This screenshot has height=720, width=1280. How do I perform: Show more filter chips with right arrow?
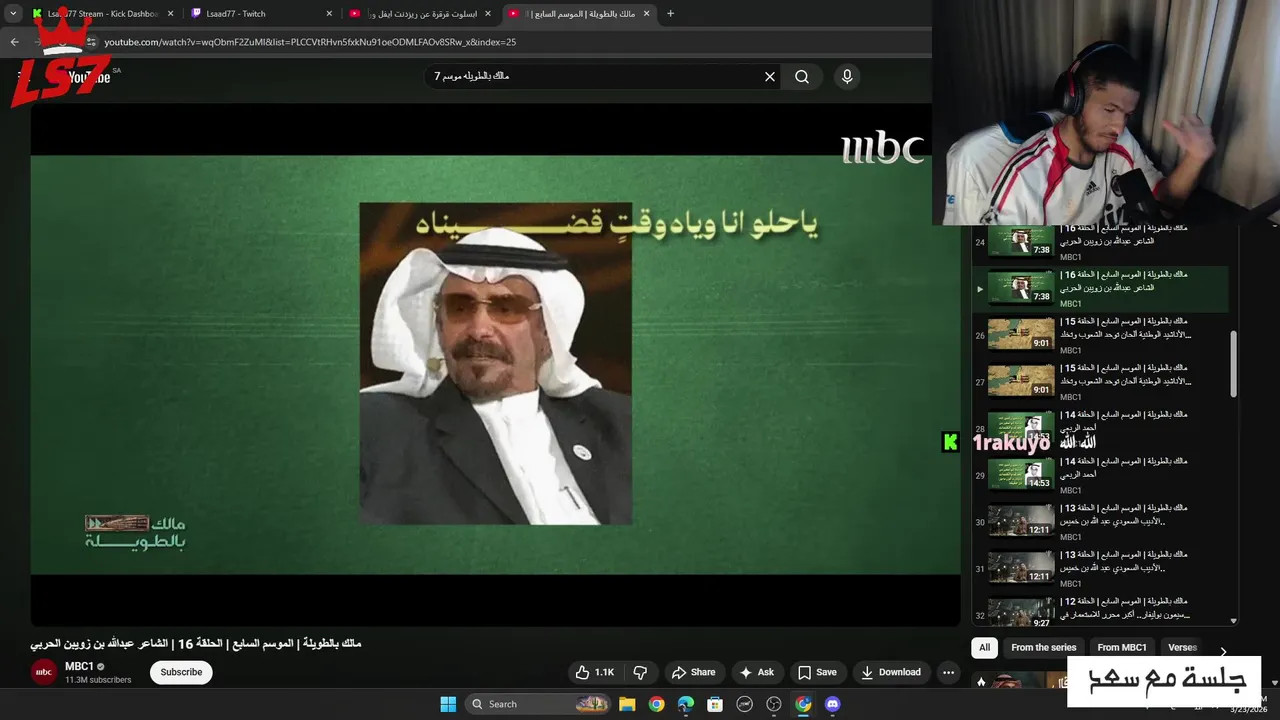click(1222, 651)
